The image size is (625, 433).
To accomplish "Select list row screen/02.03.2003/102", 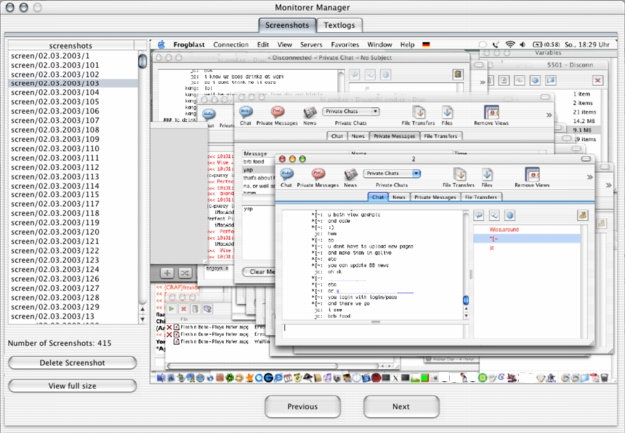I will [x=73, y=75].
